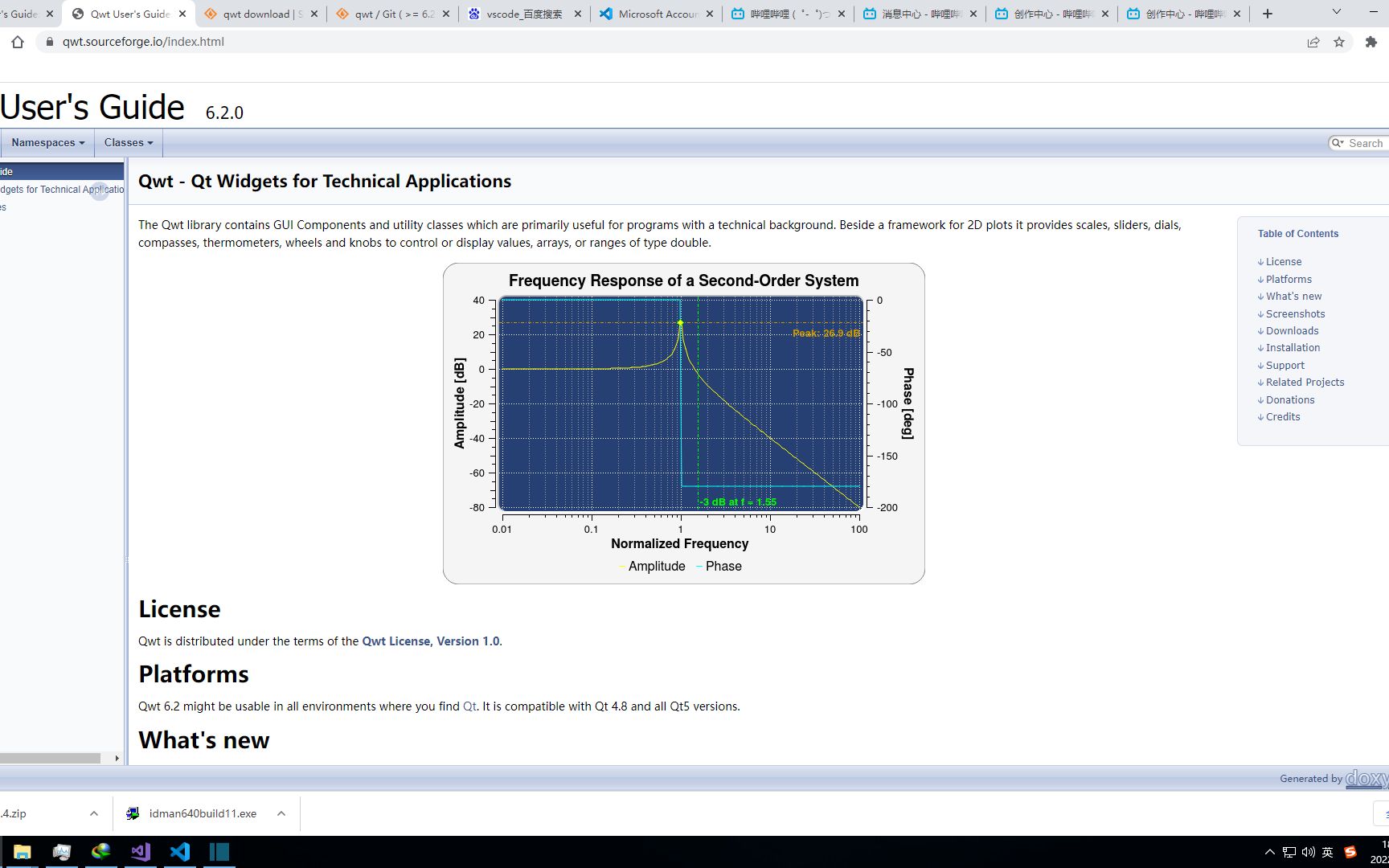Toggle the 英 input language indicator

(x=1328, y=852)
